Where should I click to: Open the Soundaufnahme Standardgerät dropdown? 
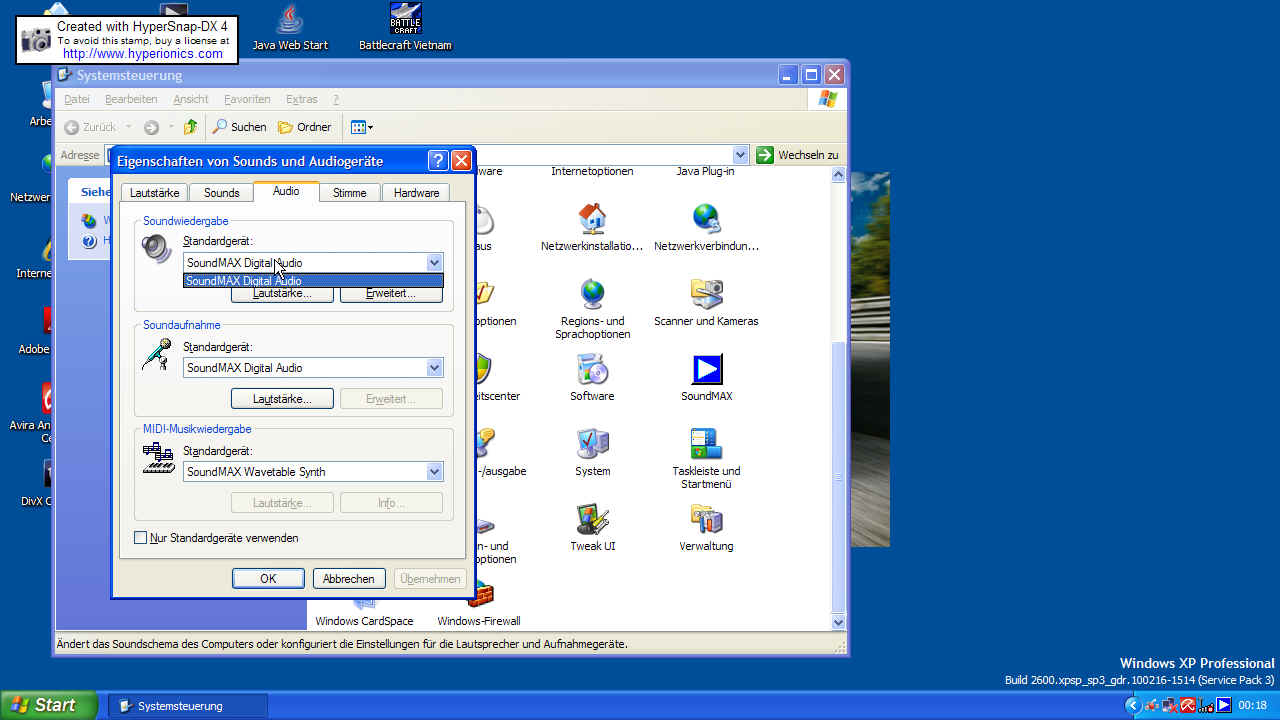point(434,368)
